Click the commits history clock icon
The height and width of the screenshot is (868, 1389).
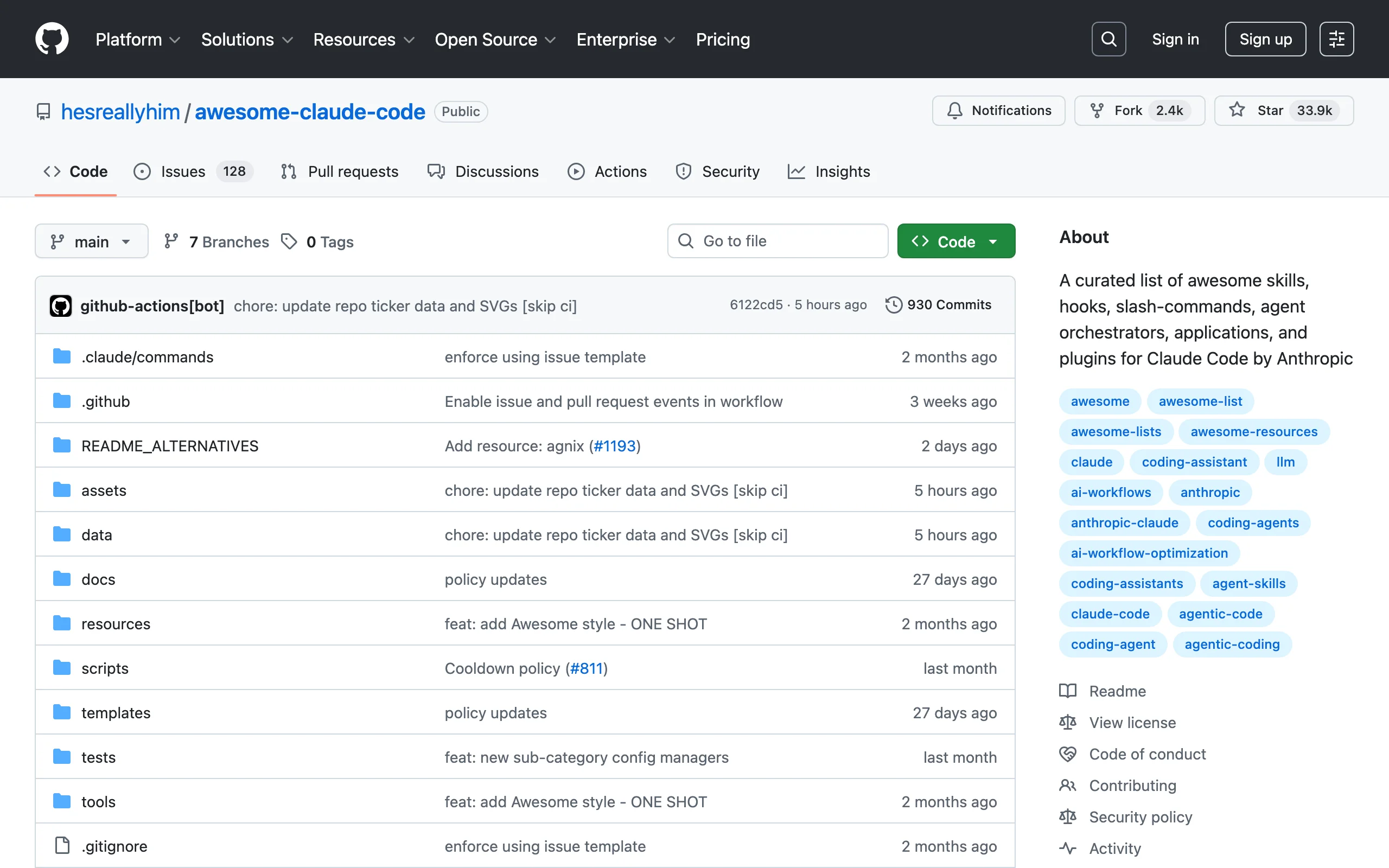click(x=893, y=305)
